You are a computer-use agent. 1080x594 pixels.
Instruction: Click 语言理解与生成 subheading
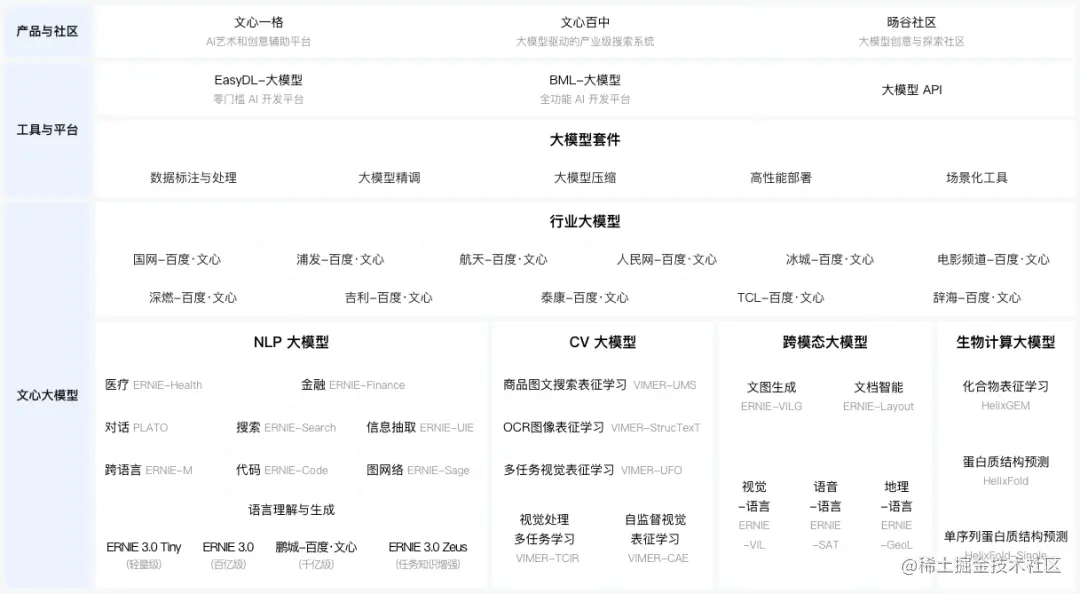point(291,510)
